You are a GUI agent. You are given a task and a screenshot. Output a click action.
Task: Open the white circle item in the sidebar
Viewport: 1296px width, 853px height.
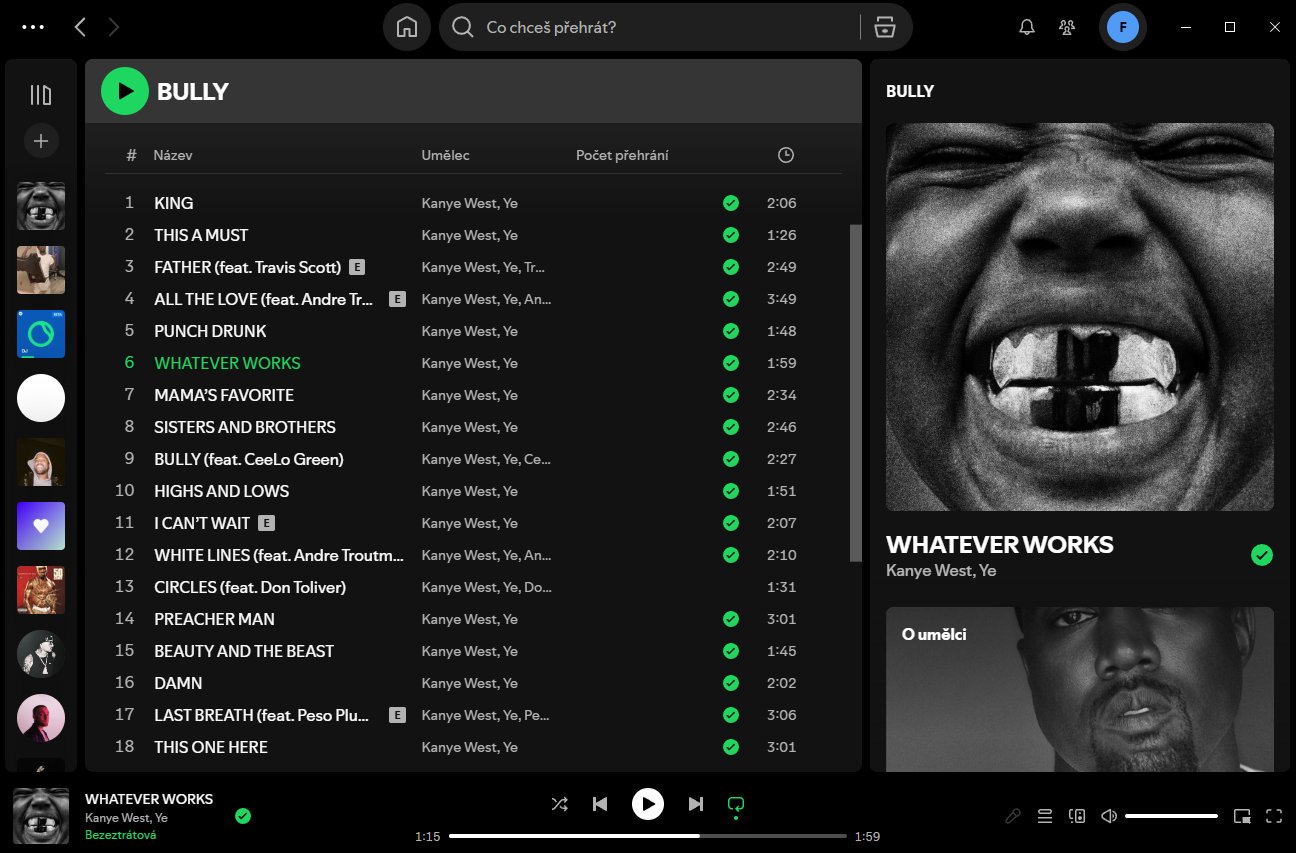point(41,398)
